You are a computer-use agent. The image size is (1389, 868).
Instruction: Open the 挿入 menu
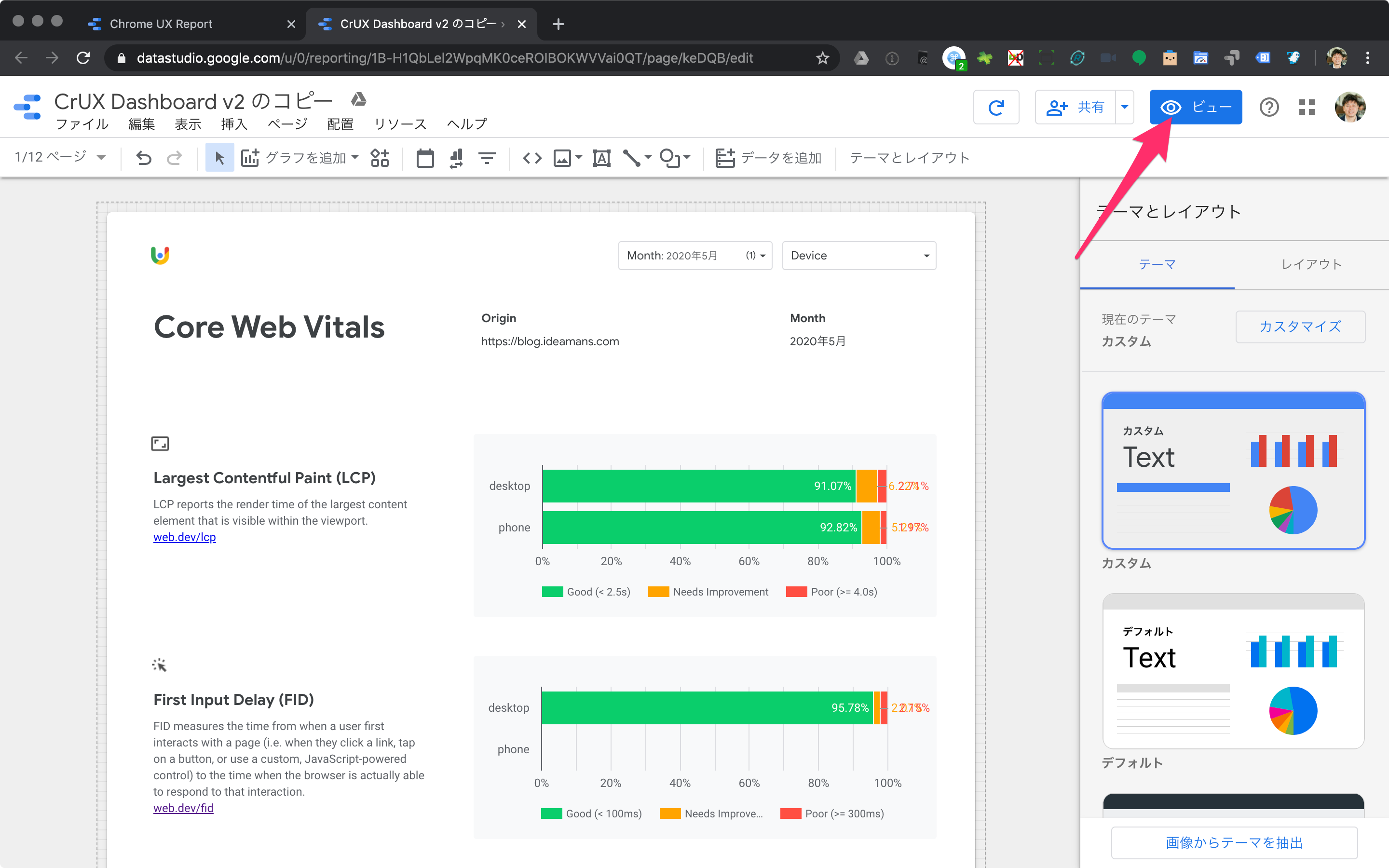pos(234,124)
